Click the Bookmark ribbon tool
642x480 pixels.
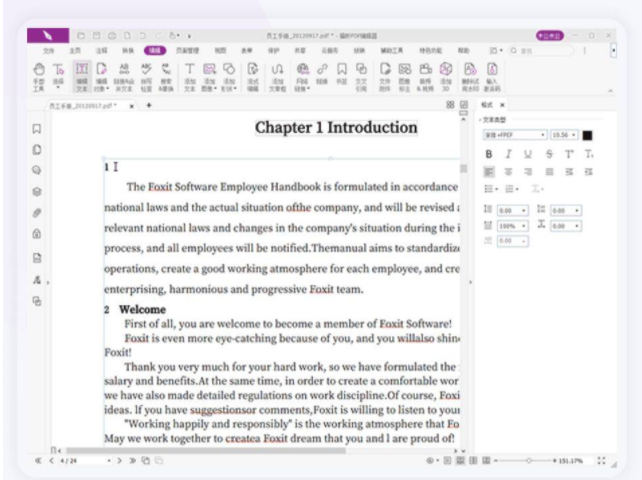click(341, 74)
